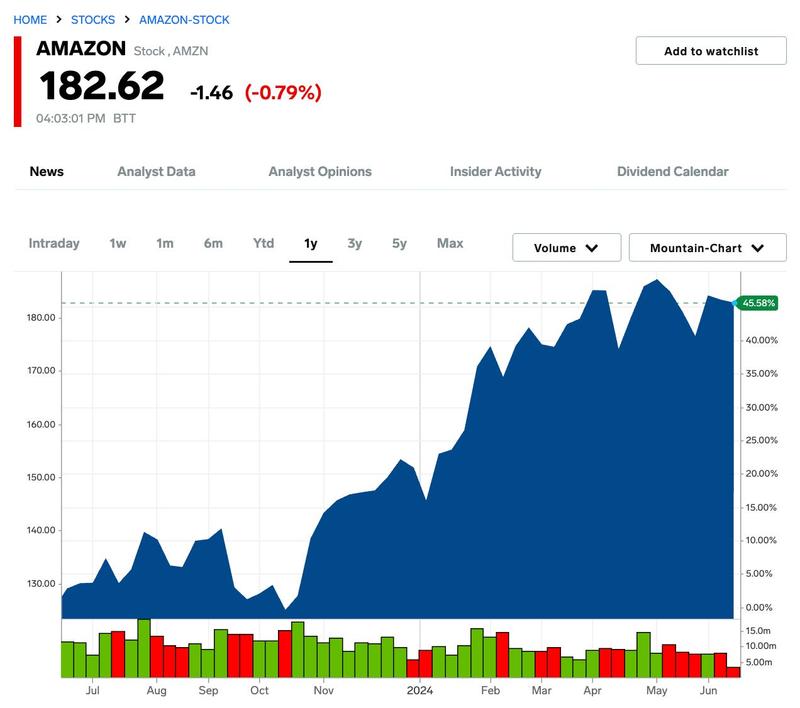800x708 pixels.
Task: Select 3y chart range
Action: (355, 243)
